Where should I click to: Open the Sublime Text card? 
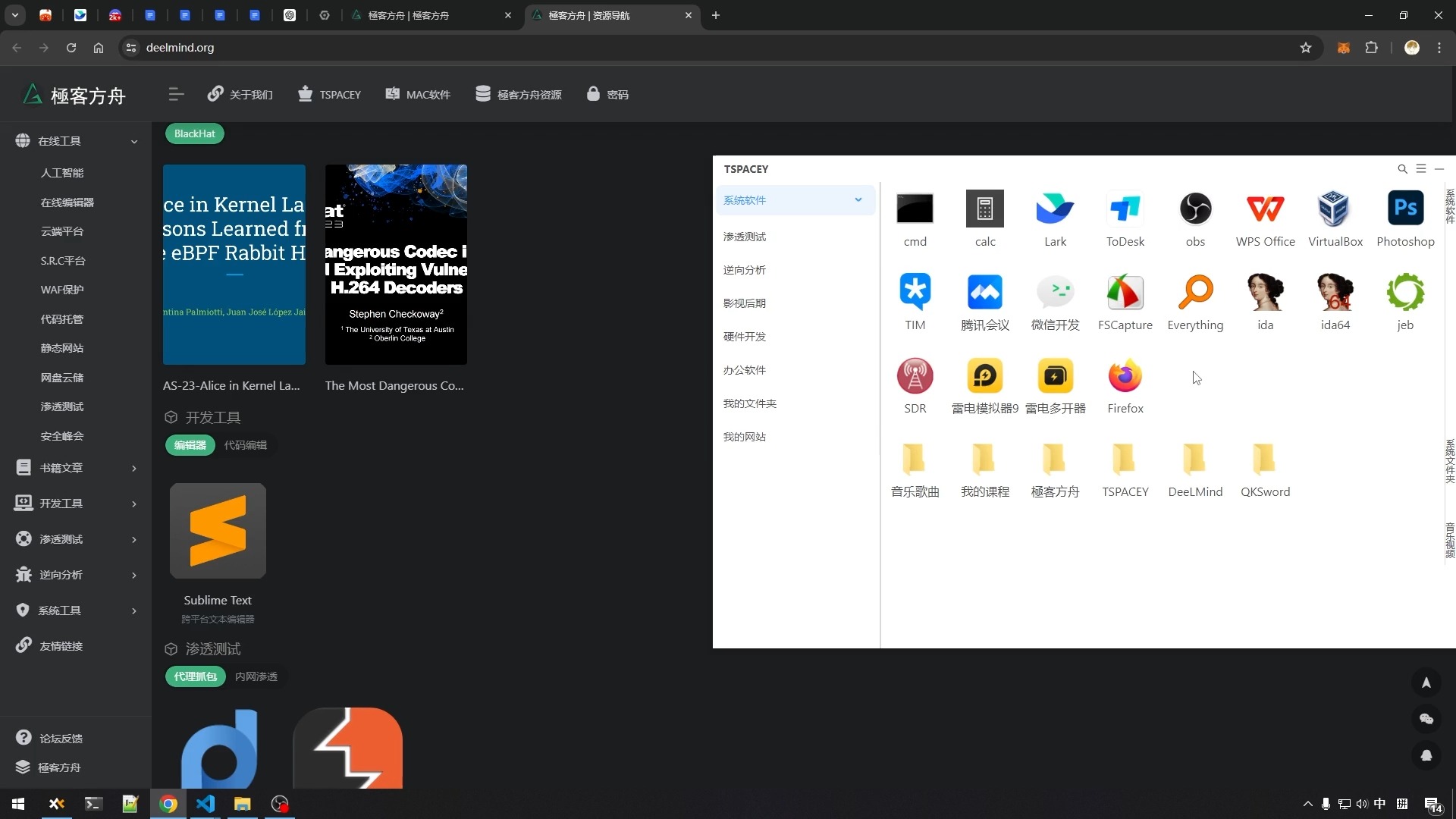[218, 554]
